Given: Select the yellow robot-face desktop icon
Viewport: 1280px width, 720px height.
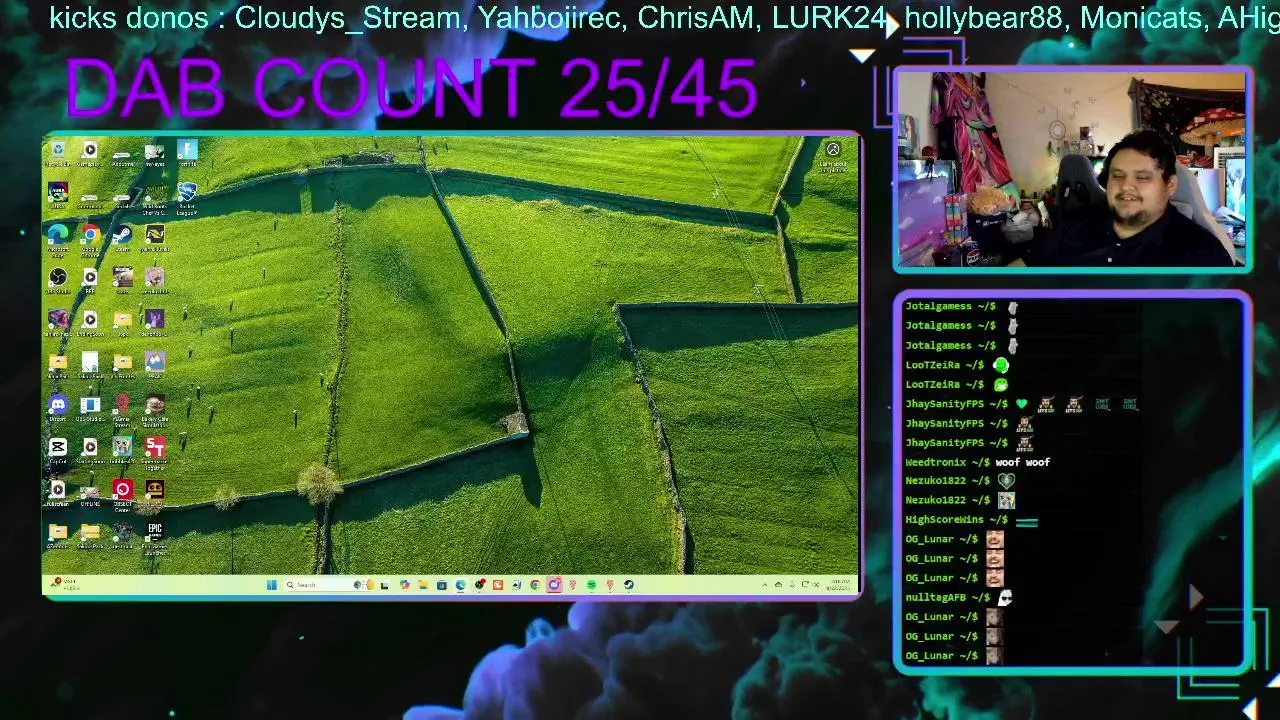Looking at the screenshot, I should tap(154, 490).
